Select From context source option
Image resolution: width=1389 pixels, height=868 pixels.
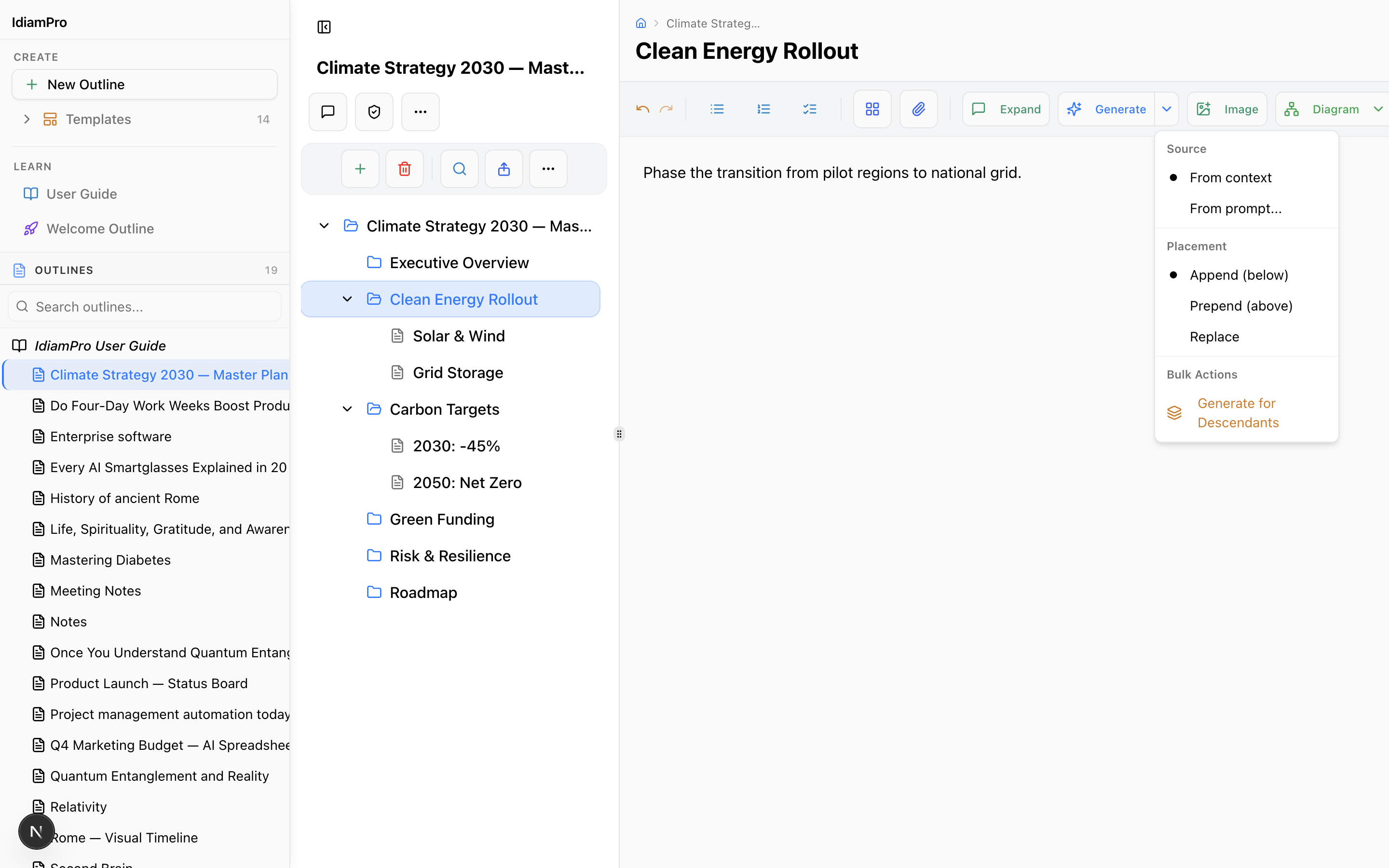(1246, 178)
